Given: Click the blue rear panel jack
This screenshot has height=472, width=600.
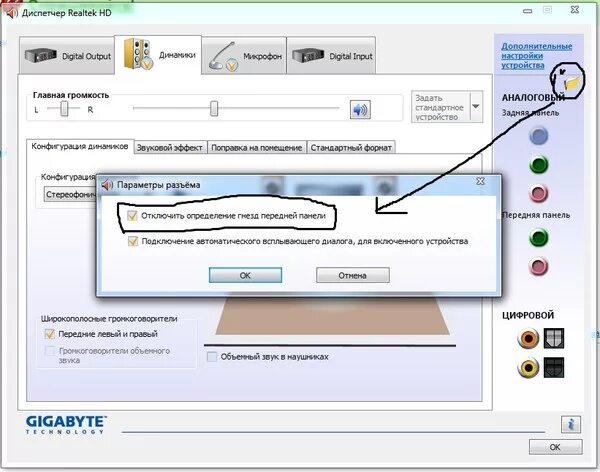Looking at the screenshot, I should 538,136.
